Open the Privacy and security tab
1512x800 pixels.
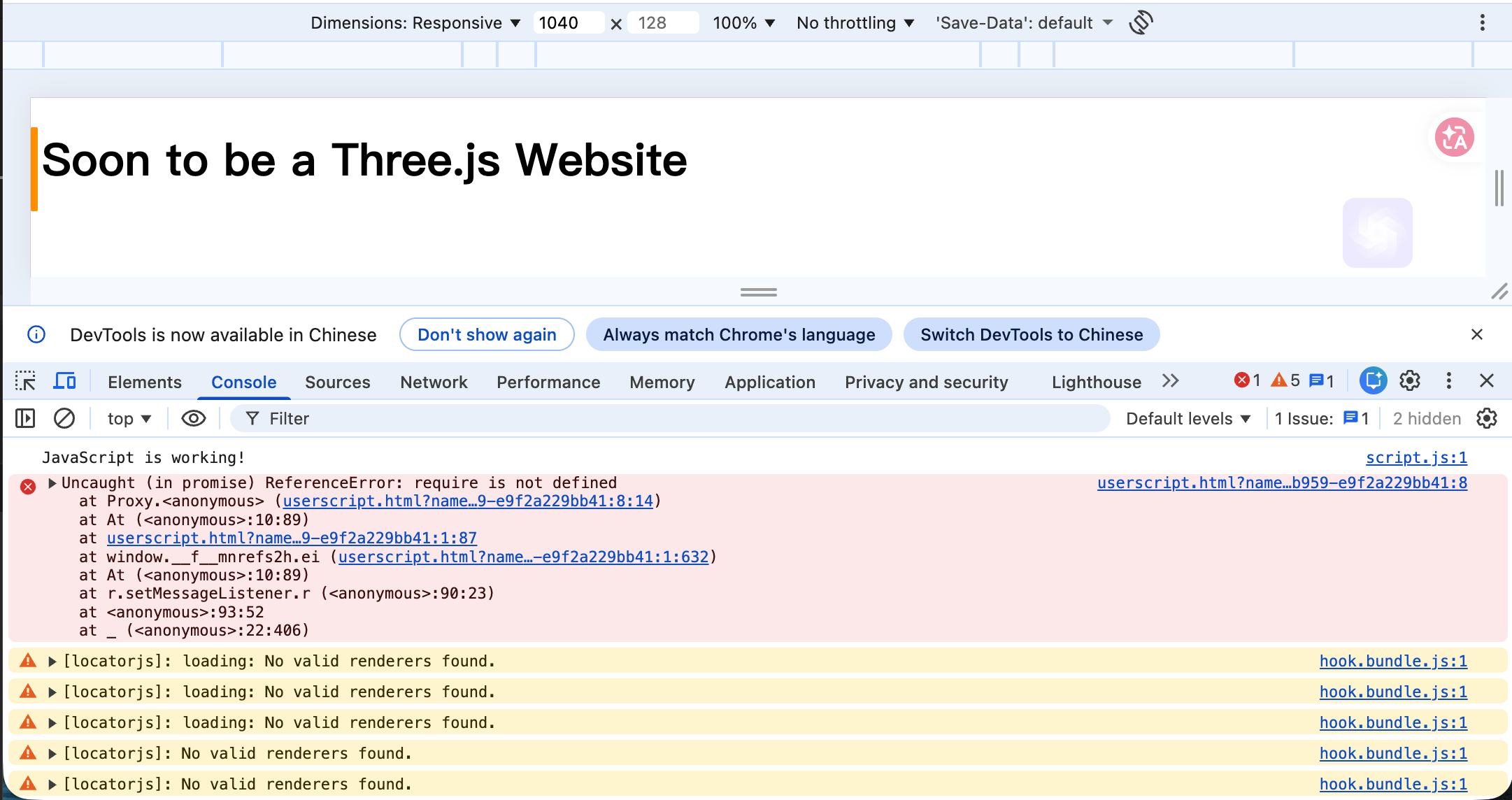(927, 382)
